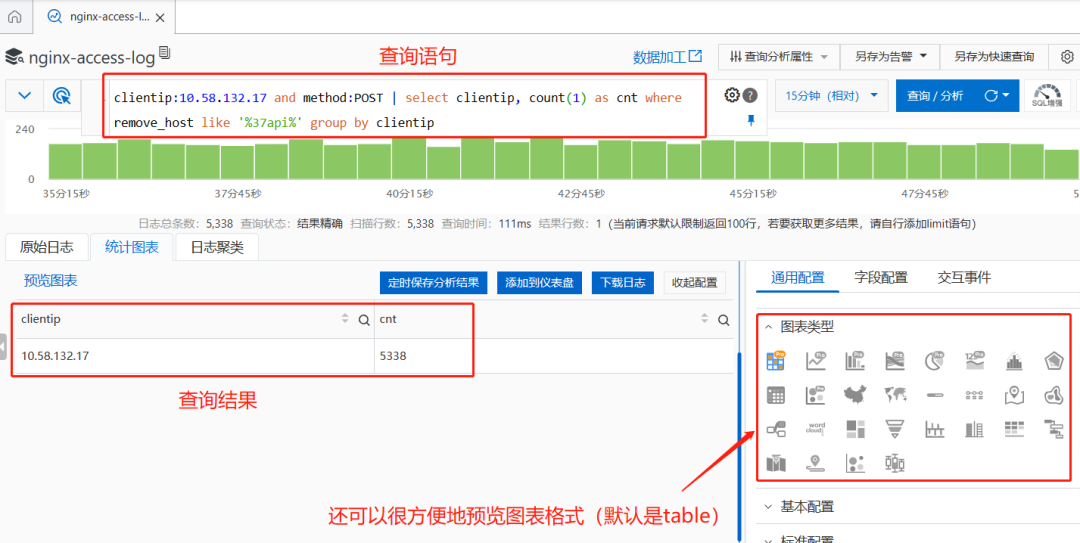The width and height of the screenshot is (1080, 543).
Task: Search within the cnt column
Action: (x=723, y=320)
